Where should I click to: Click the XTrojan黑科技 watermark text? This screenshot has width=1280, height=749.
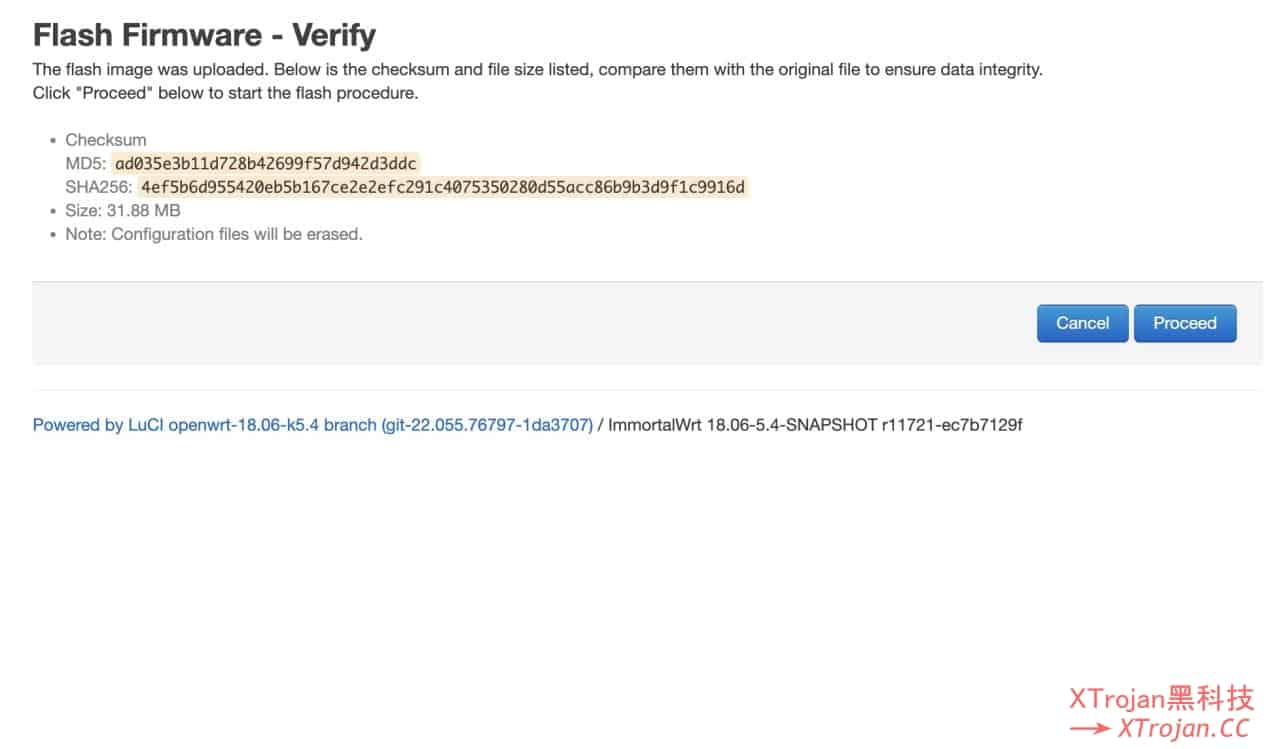pyautogui.click(x=1162, y=698)
